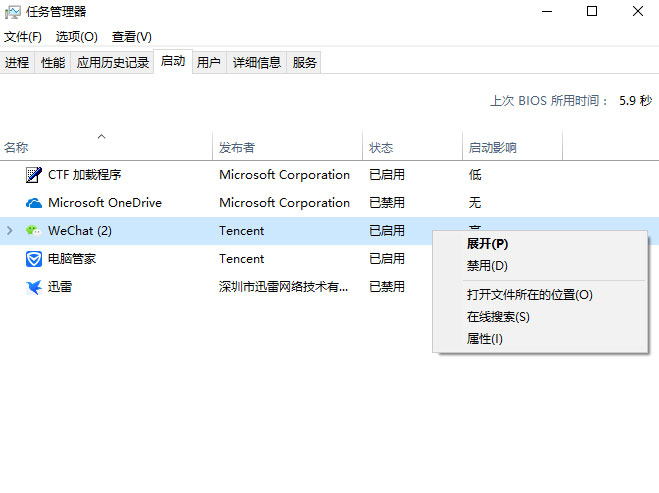This screenshot has width=659, height=493.
Task: Select the 启动 tab
Action: [x=173, y=61]
